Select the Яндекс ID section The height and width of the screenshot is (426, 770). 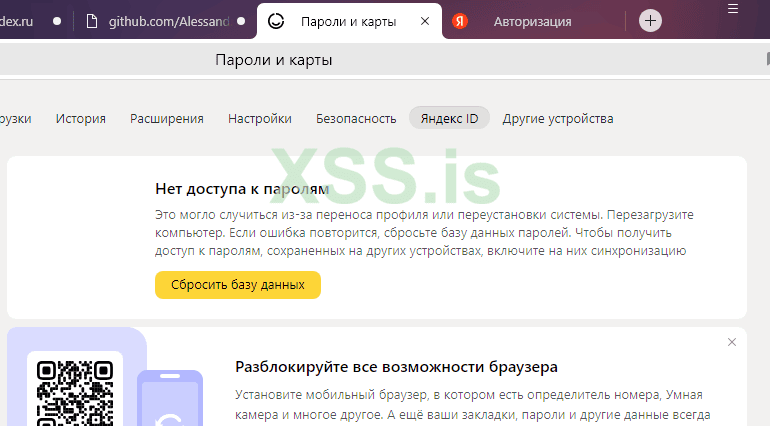tap(449, 118)
